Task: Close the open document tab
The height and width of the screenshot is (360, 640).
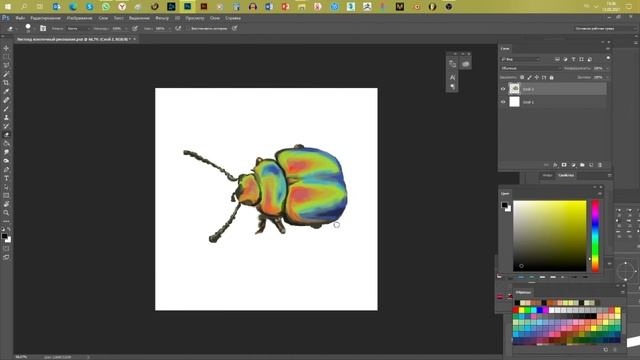Action: pyautogui.click(x=134, y=39)
